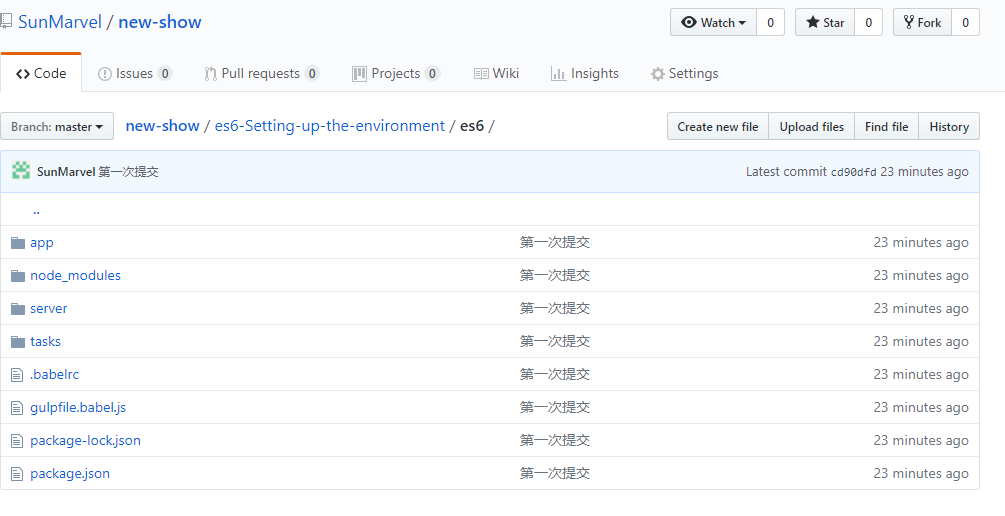The width and height of the screenshot is (1005, 516).
Task: Go to new-show in the breadcrumb
Action: [162, 126]
